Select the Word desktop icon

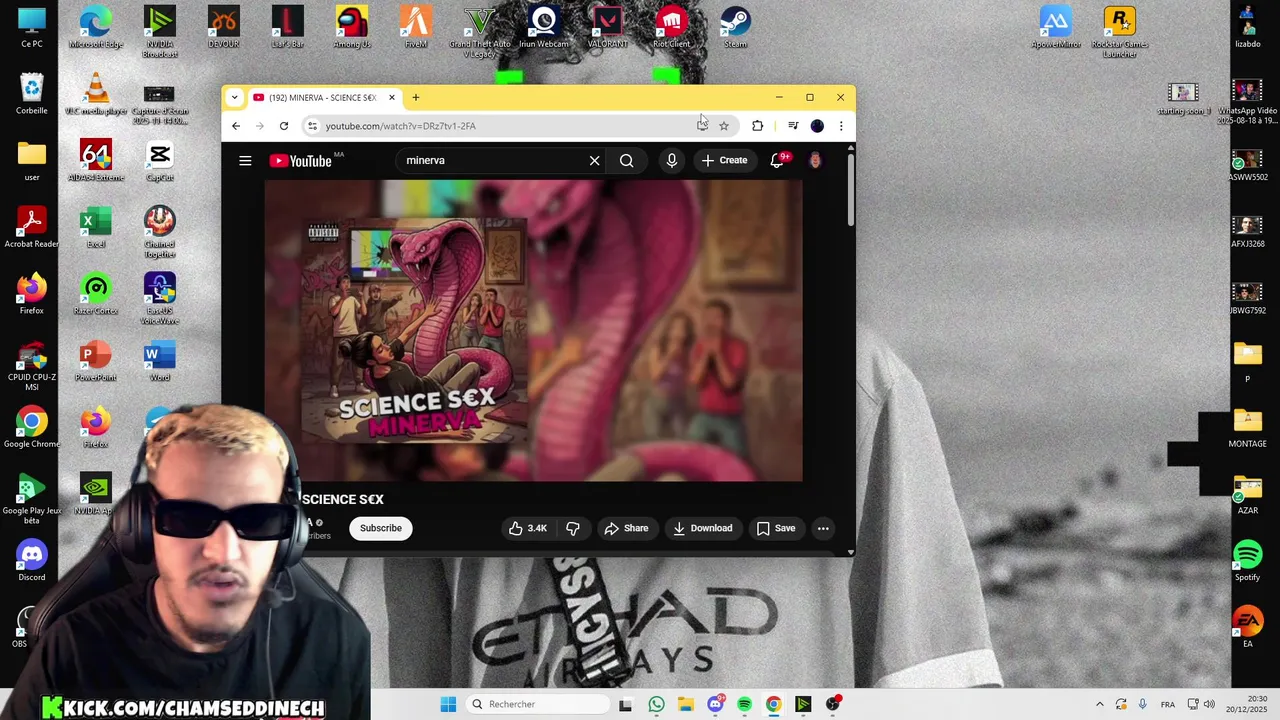click(159, 362)
